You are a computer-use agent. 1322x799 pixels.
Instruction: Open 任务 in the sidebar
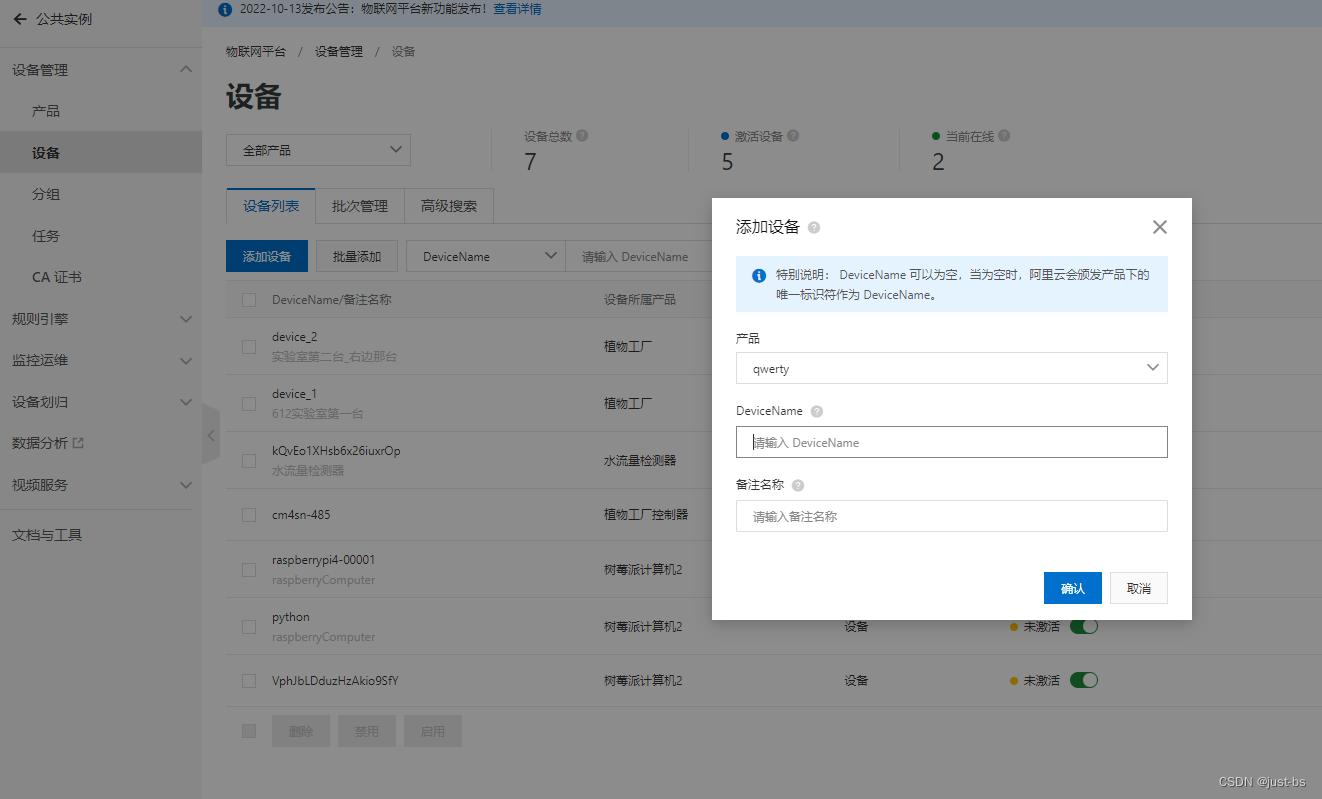pyautogui.click(x=46, y=236)
